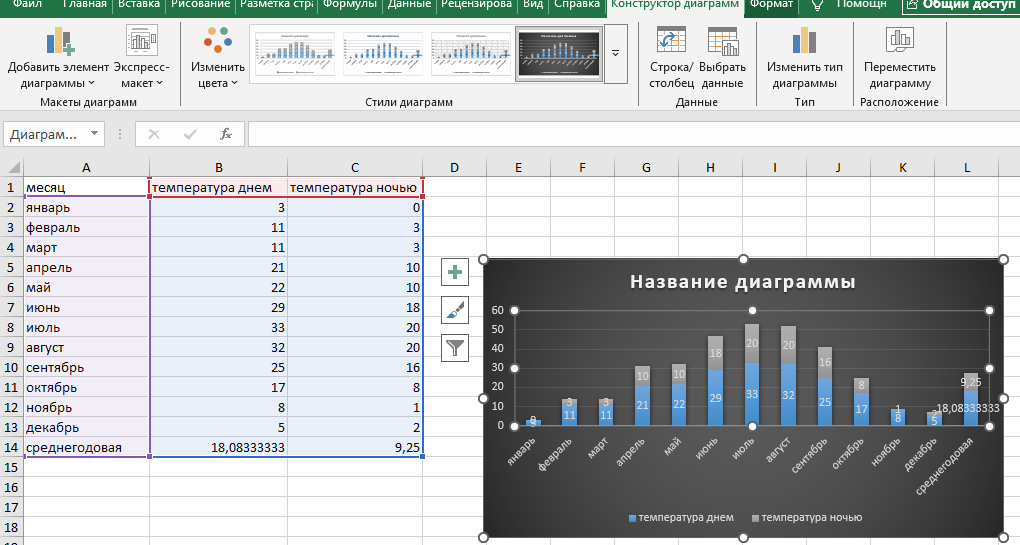1020x545 pixels.
Task: Open Change Colors (Изменить цвета) palette
Action: pyautogui.click(x=218, y=42)
